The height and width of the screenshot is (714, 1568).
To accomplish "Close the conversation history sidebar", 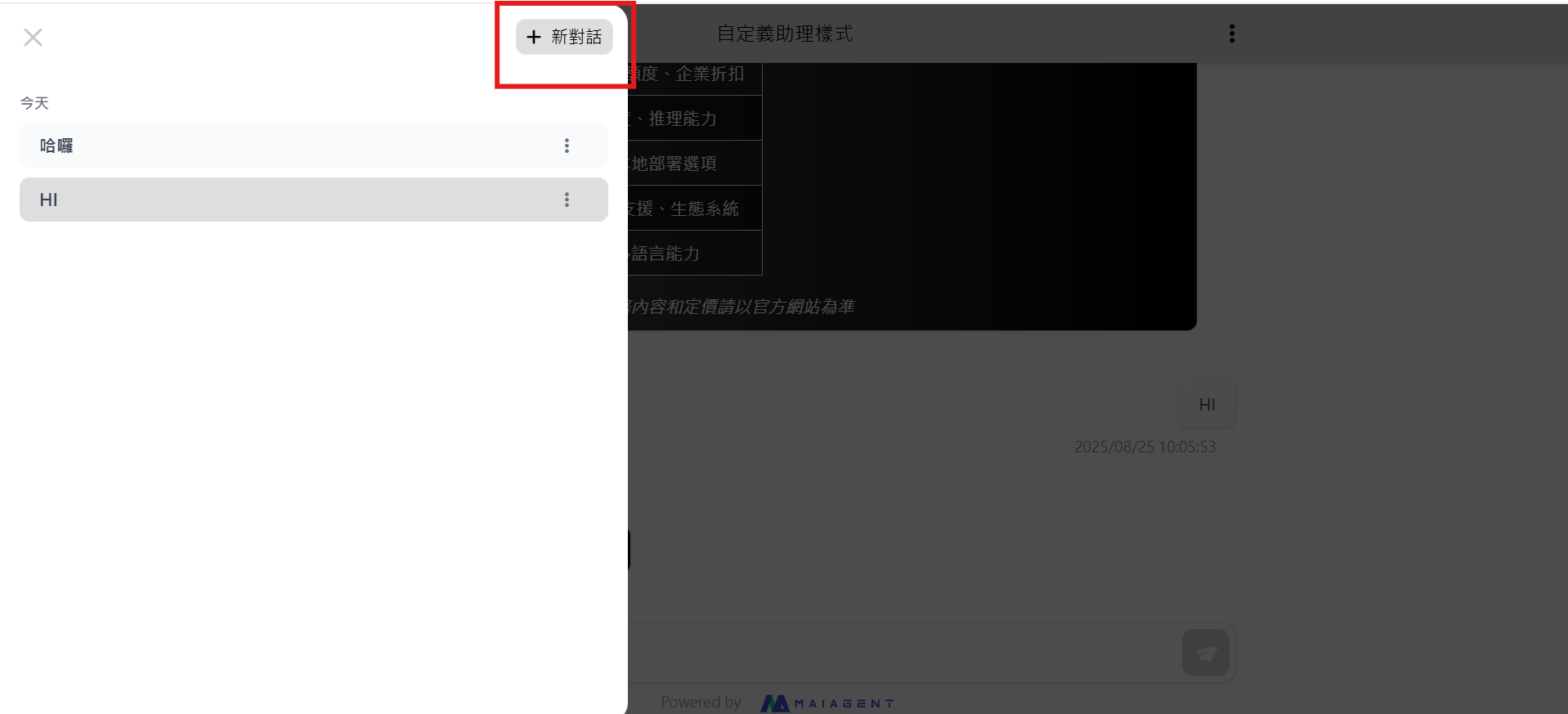I will coord(33,38).
